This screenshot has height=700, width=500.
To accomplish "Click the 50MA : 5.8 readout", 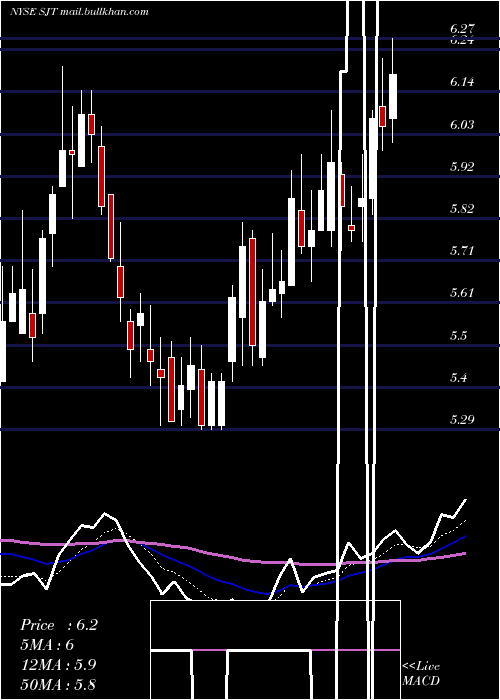I will (x=58, y=684).
